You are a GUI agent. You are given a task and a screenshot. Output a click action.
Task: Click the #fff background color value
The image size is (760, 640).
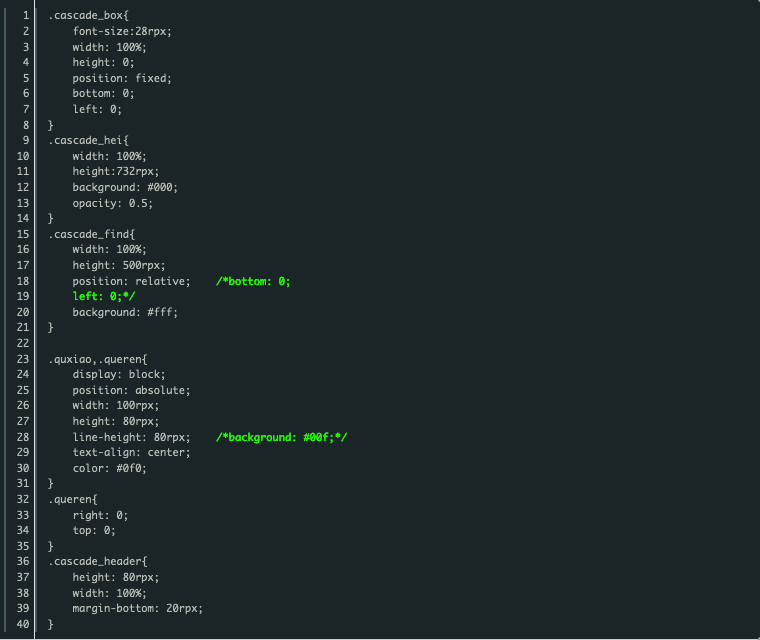coord(160,312)
